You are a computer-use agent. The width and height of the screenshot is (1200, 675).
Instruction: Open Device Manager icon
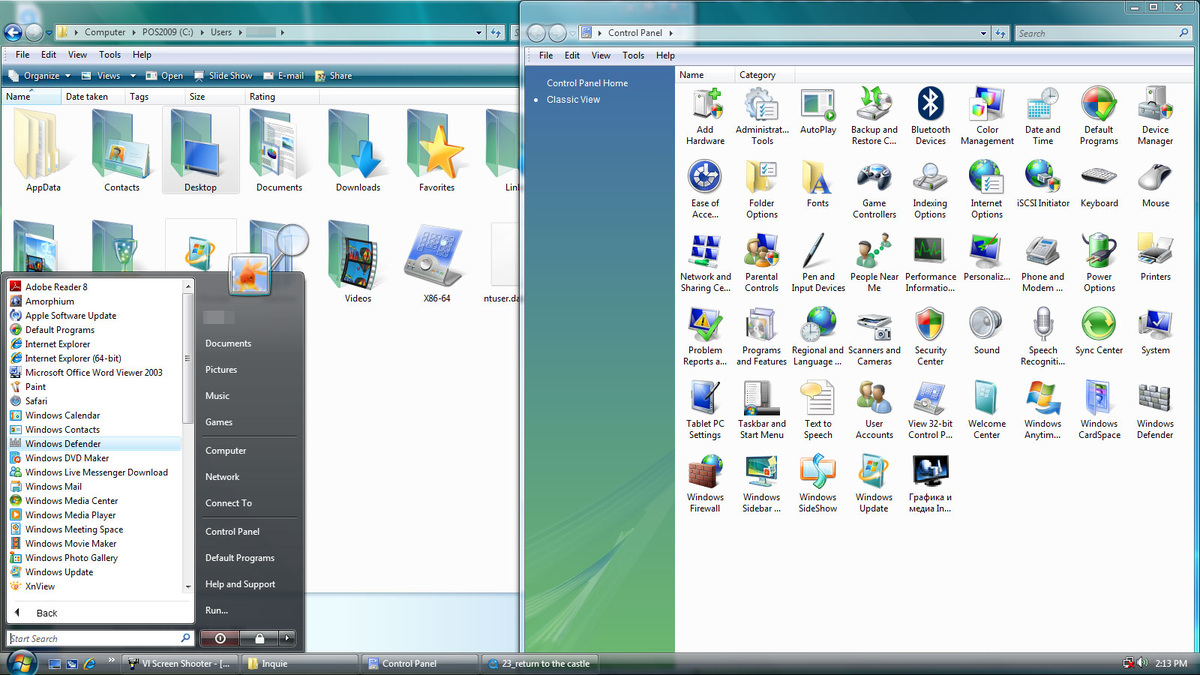[1155, 116]
